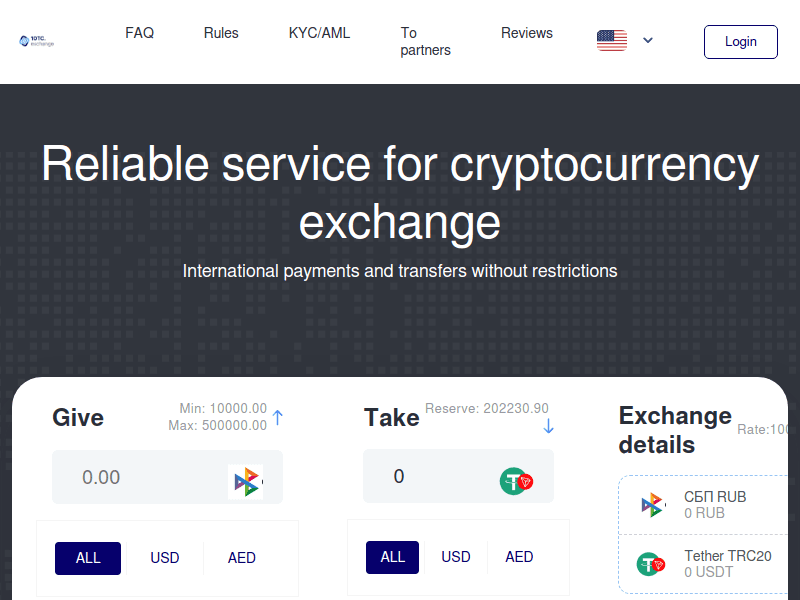Click Tether TRC20 icon in Exchange details

point(651,564)
